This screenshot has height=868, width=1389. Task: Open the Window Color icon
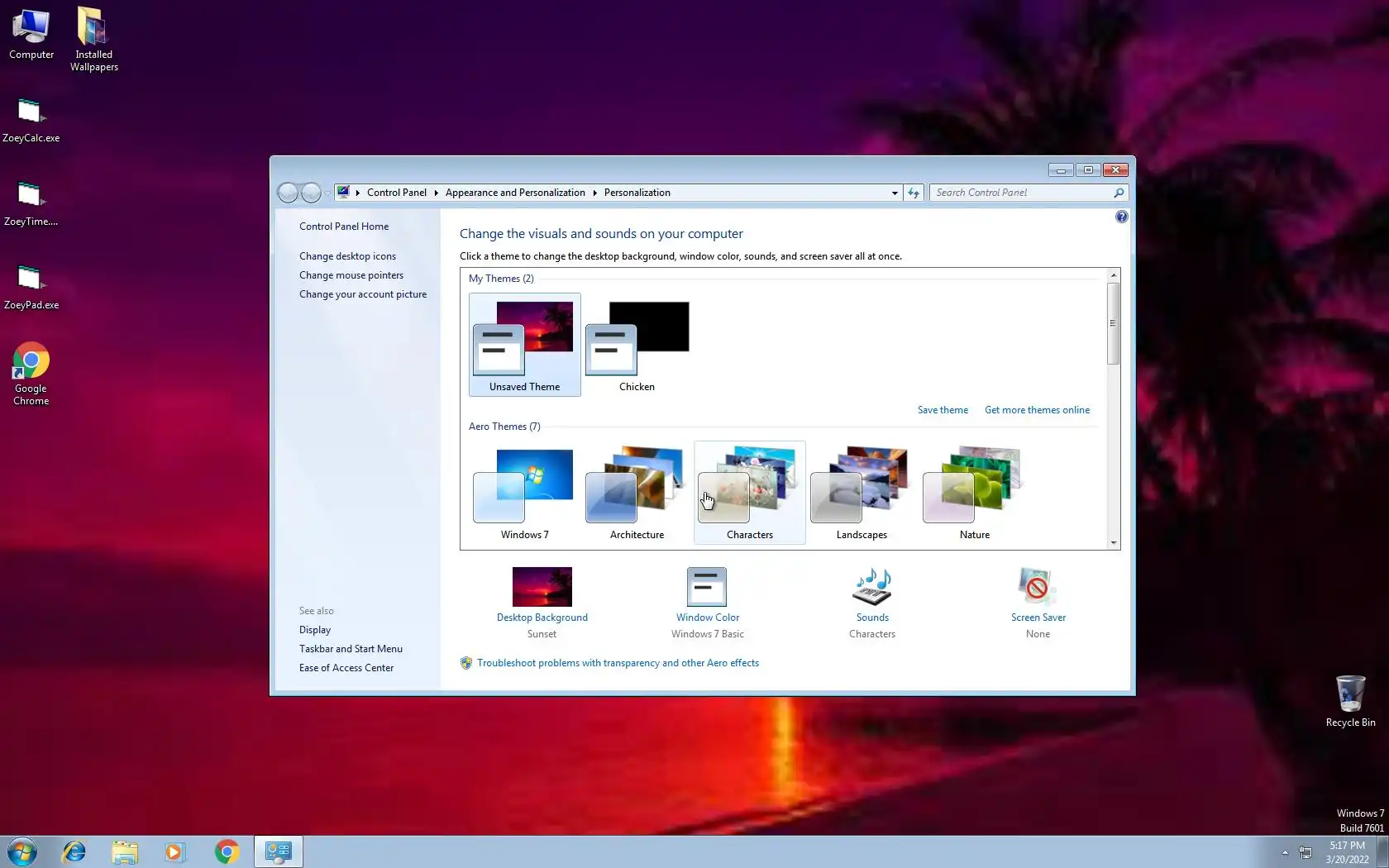[707, 587]
